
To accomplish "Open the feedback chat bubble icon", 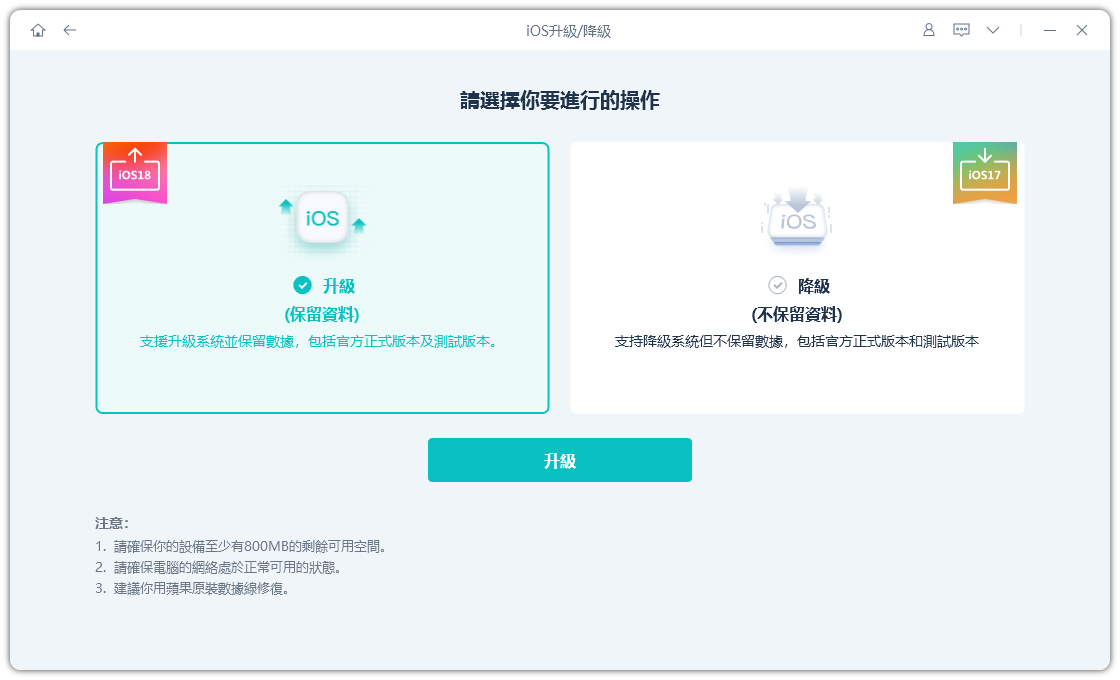I will (x=961, y=30).
